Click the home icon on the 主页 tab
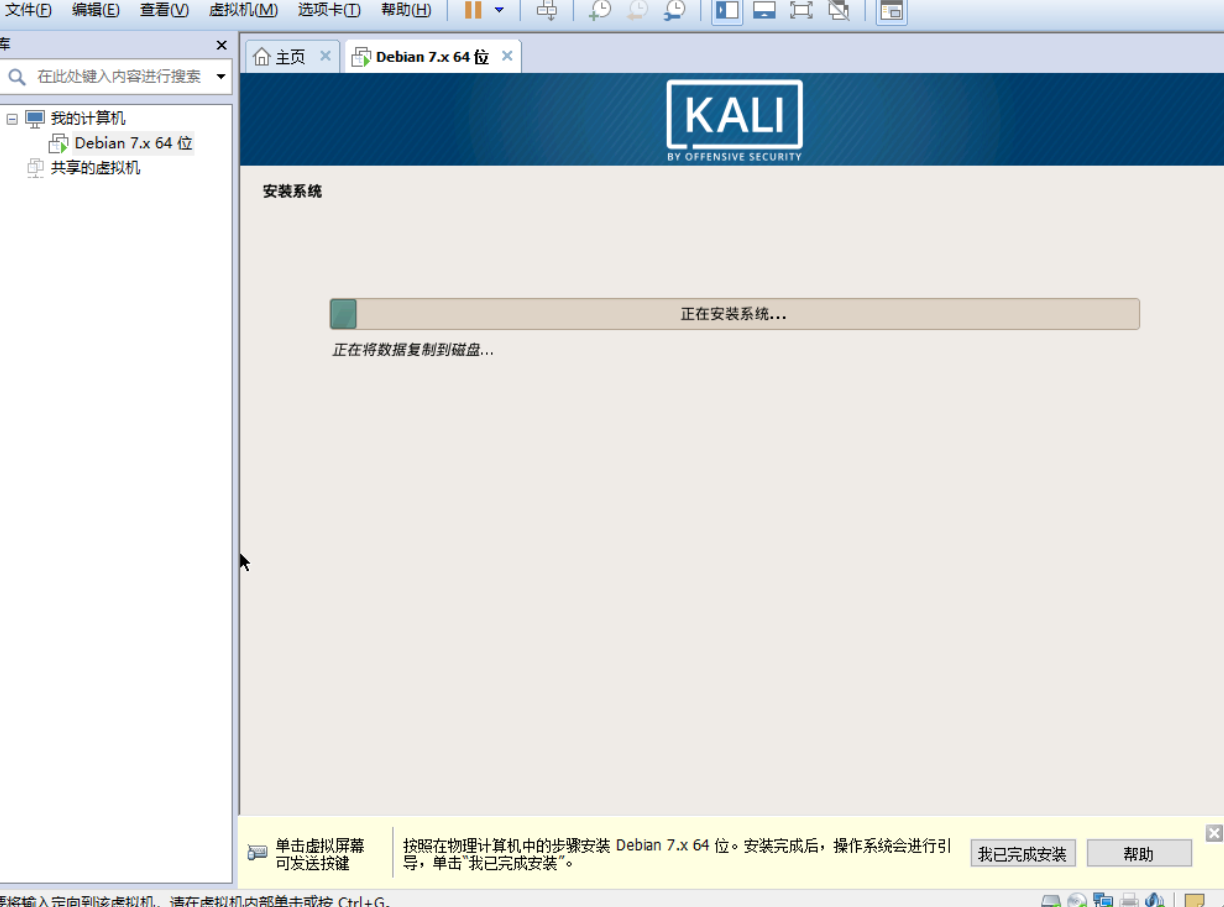The width and height of the screenshot is (1224, 907). tap(262, 57)
